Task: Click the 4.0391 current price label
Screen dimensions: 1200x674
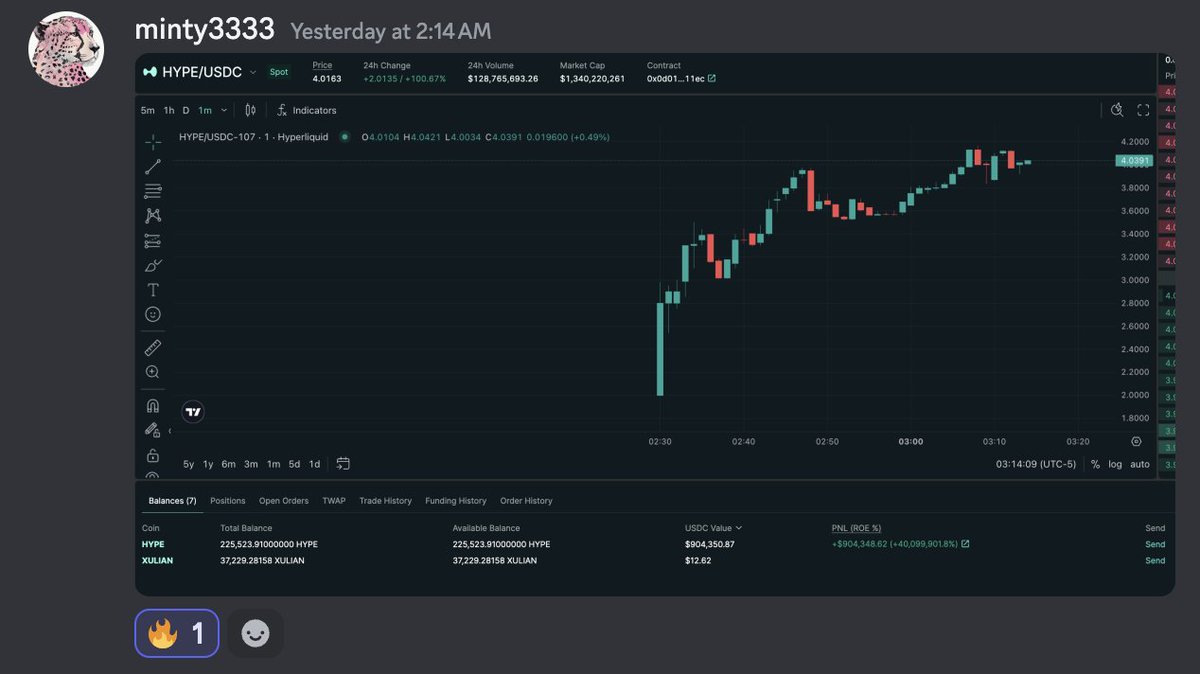Action: pyautogui.click(x=1135, y=160)
